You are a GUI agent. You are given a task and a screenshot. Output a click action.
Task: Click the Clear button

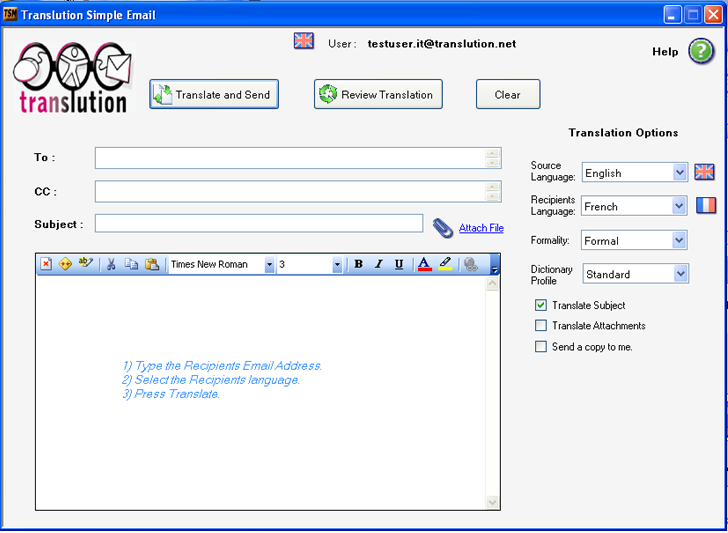pos(508,94)
